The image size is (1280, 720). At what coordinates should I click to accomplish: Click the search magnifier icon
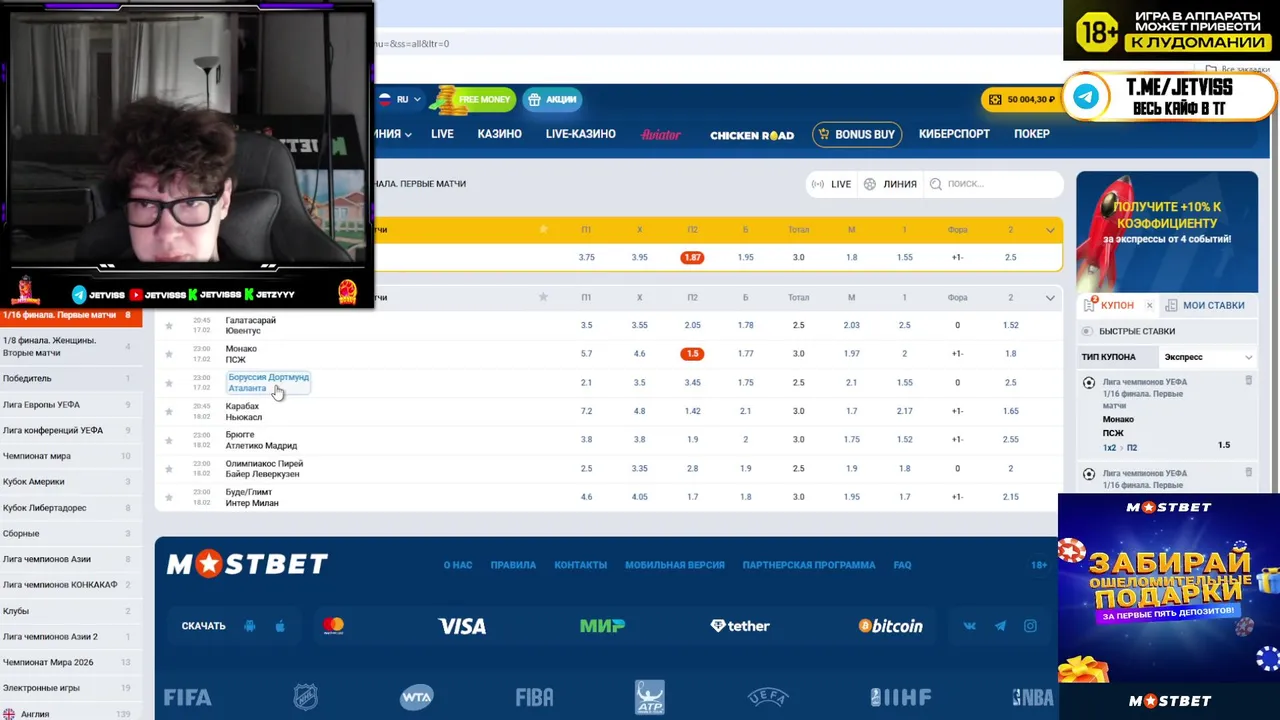936,184
